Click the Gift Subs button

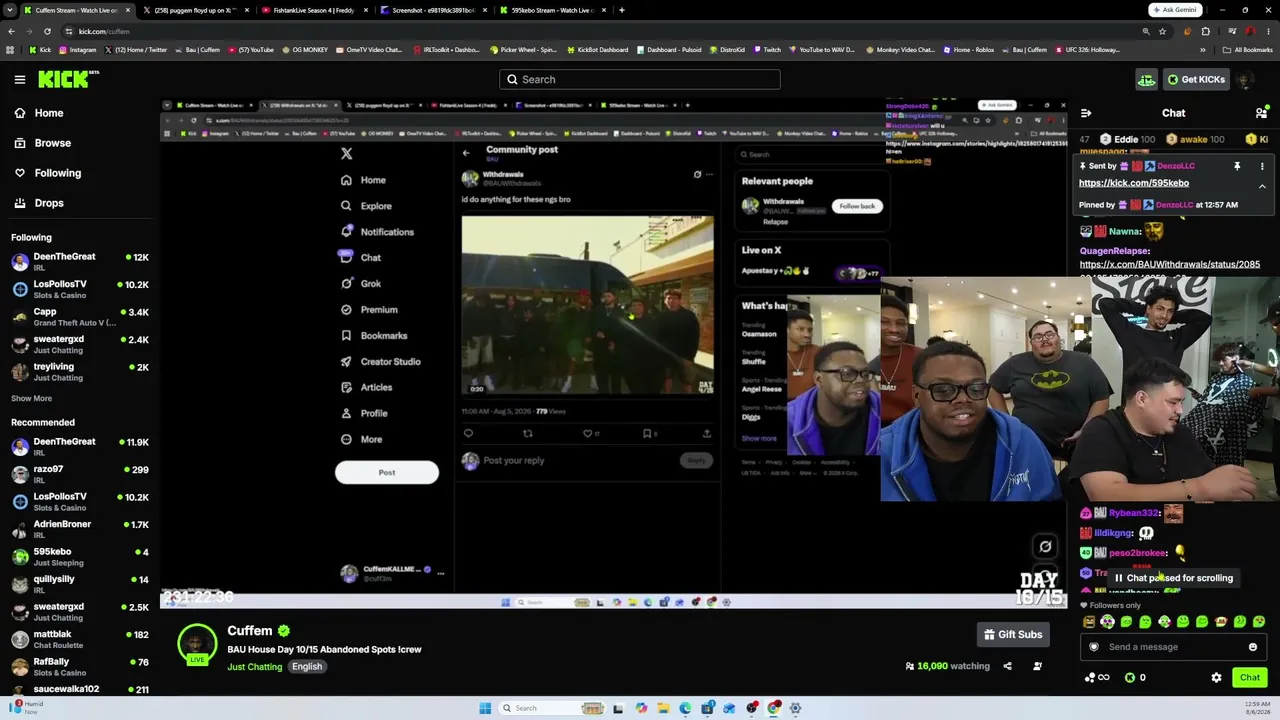[x=1013, y=634]
